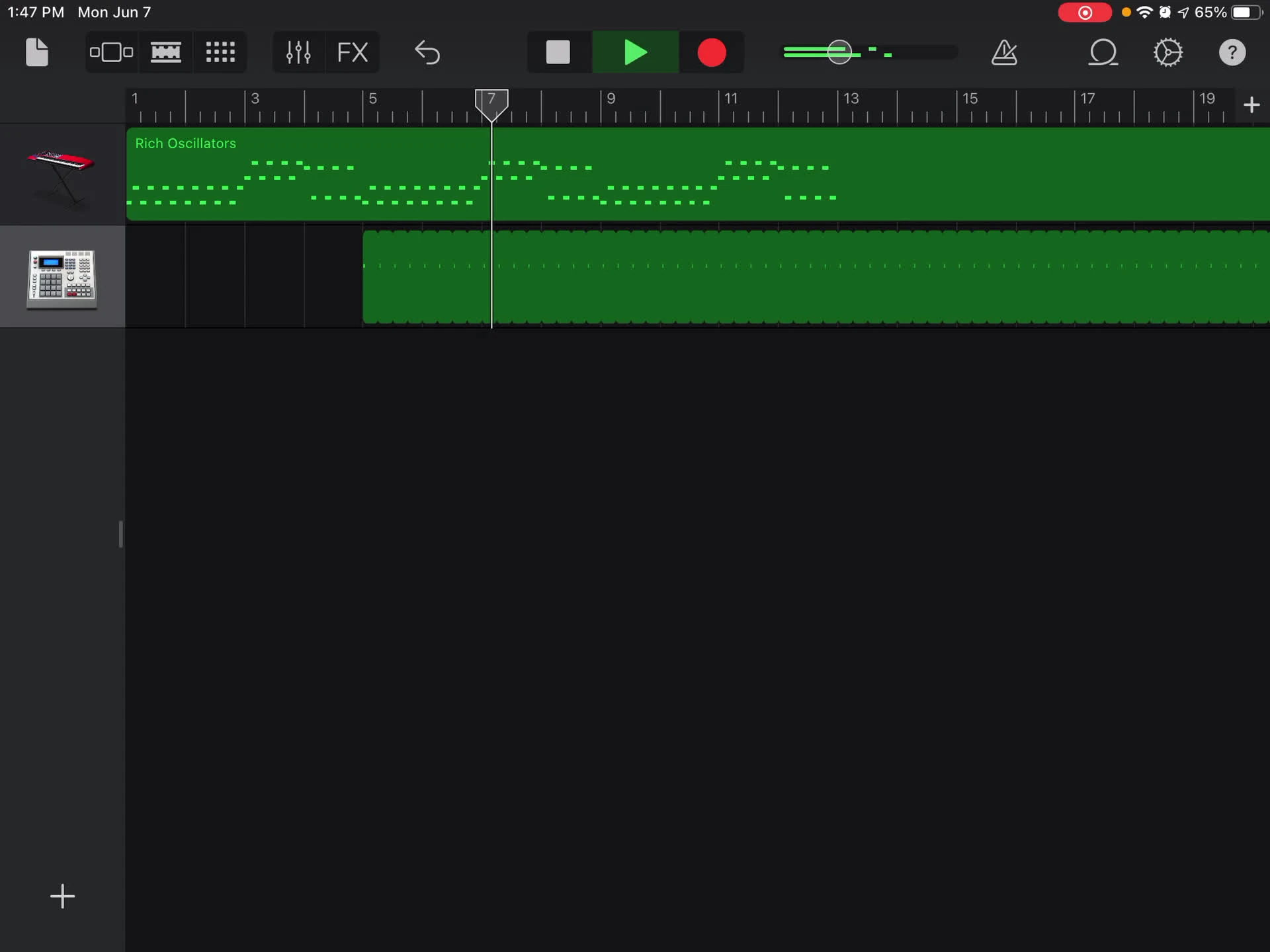
Task: Start playback with the play button
Action: click(634, 52)
